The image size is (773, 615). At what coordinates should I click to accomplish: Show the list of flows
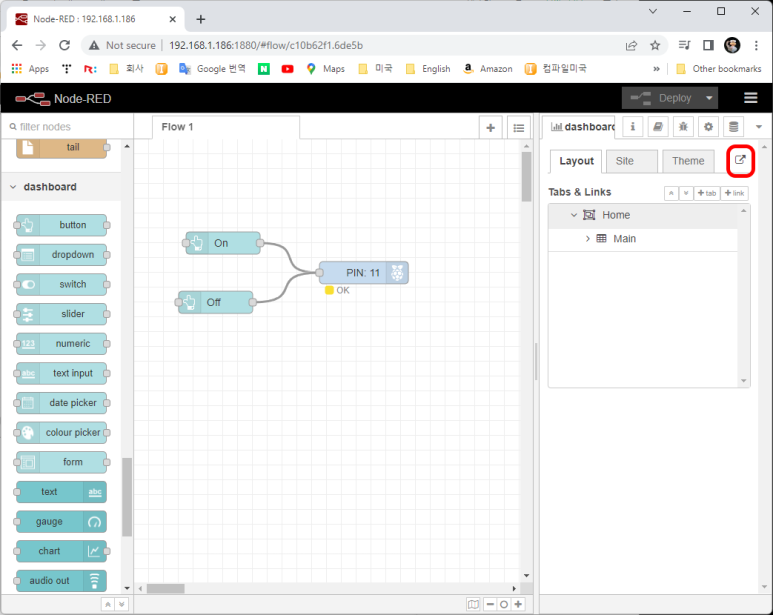click(518, 127)
